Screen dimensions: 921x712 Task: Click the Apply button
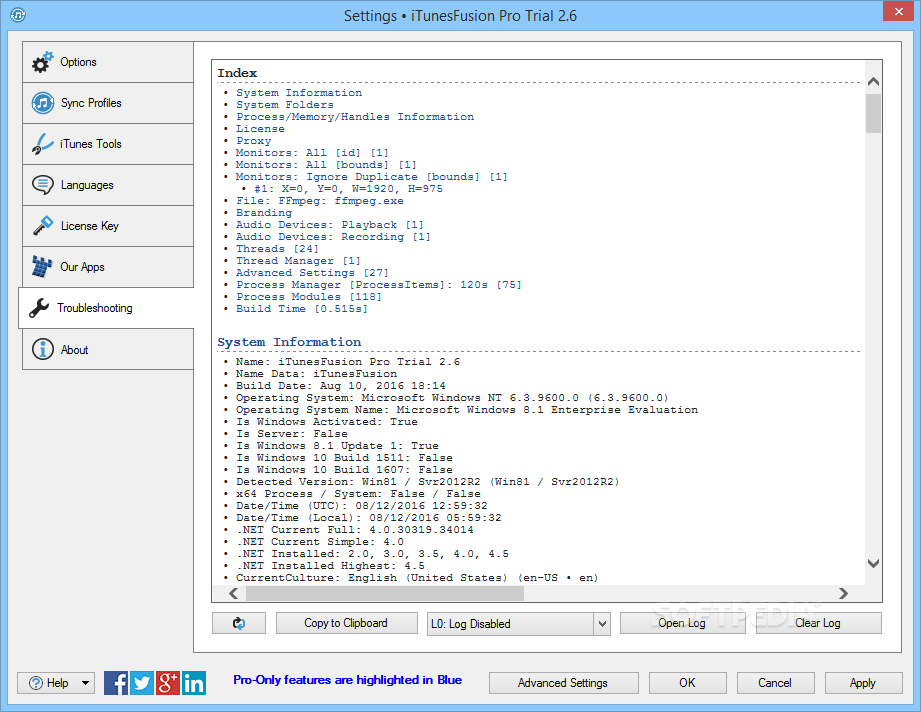863,683
